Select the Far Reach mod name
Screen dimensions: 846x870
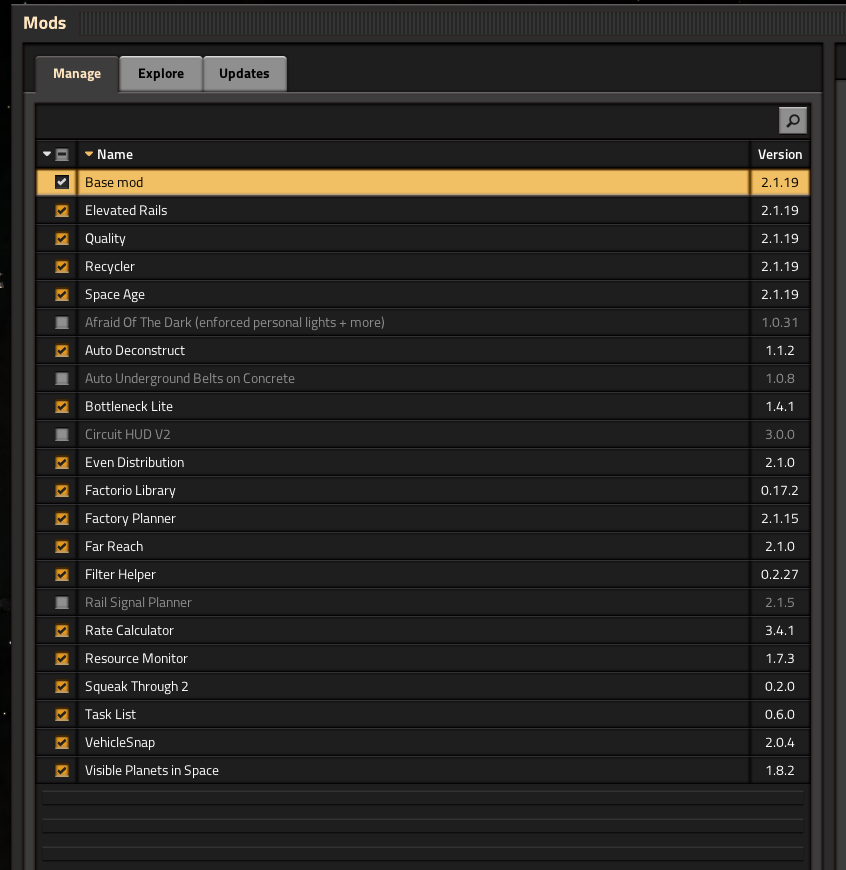pos(114,546)
